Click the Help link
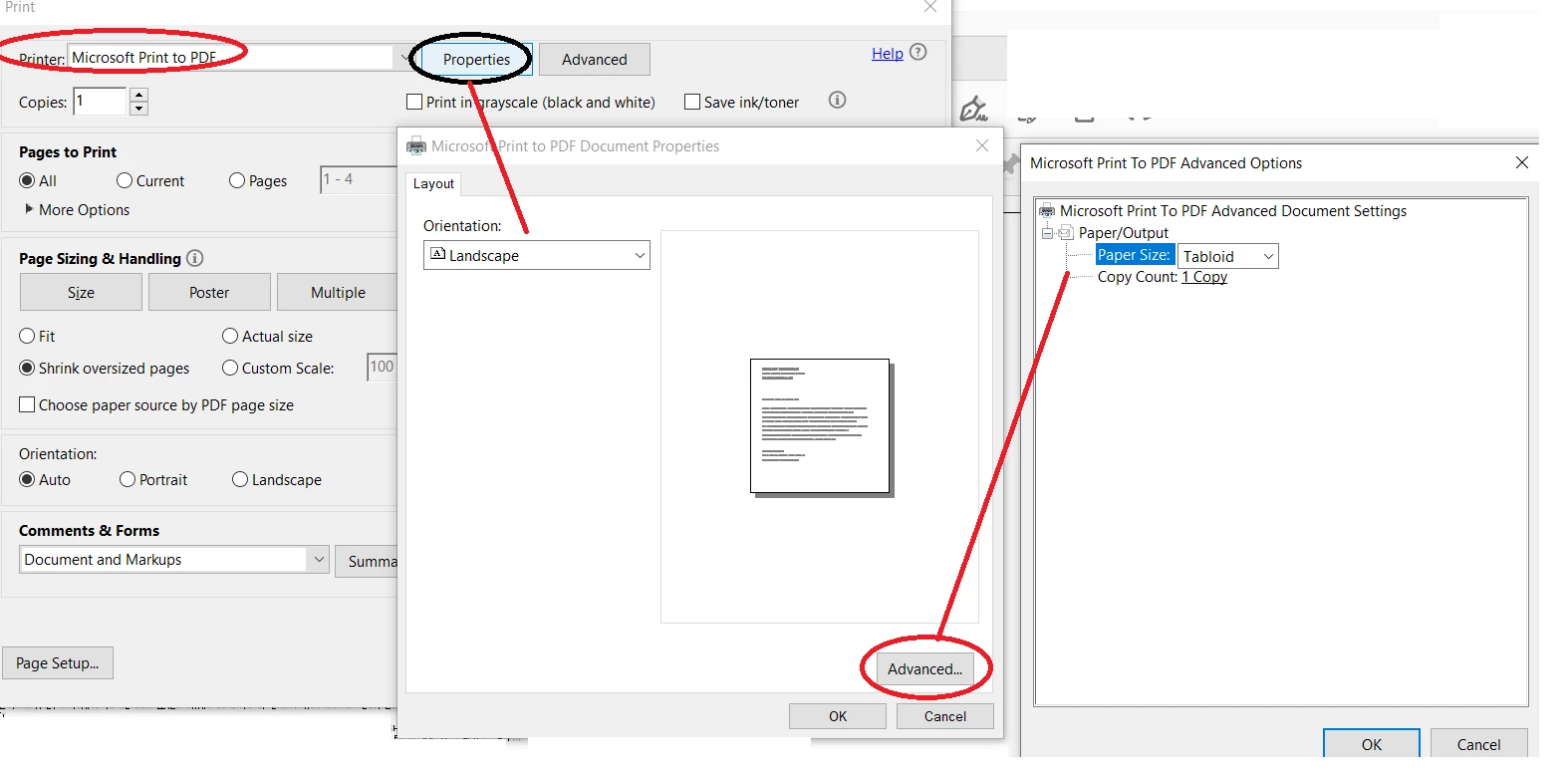 coord(888,53)
